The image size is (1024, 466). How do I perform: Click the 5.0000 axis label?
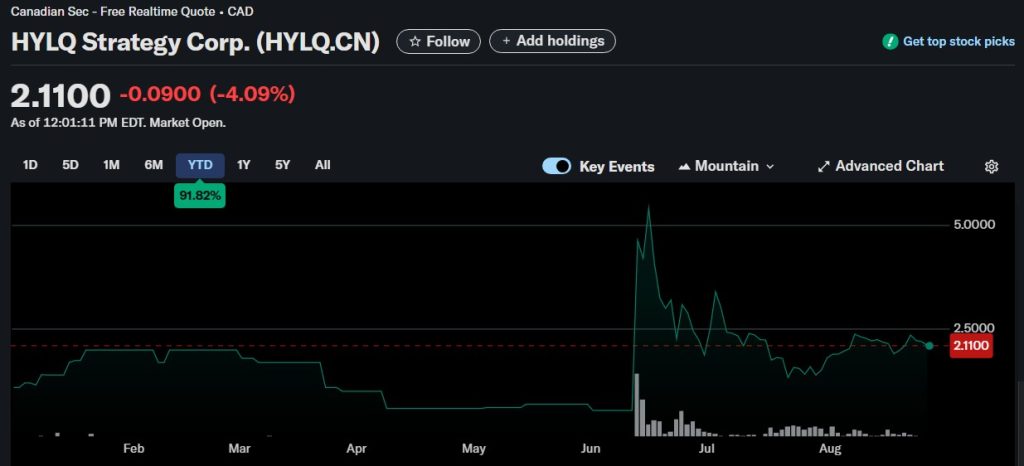point(974,225)
